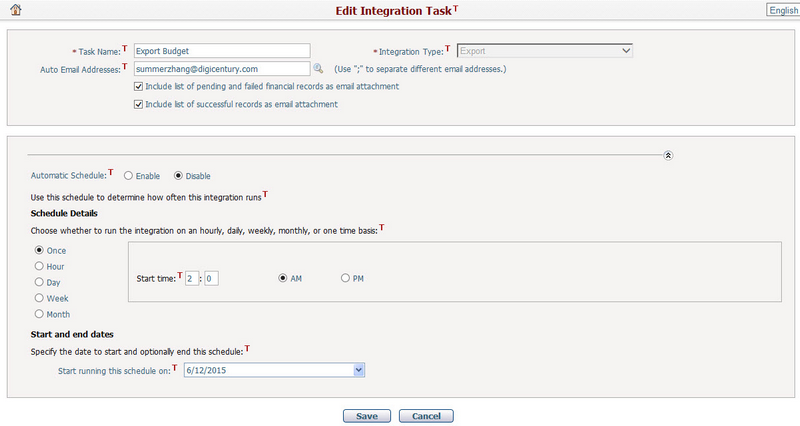Click the T icon next to Start time
Screen dimensions: 800x426
179,275
